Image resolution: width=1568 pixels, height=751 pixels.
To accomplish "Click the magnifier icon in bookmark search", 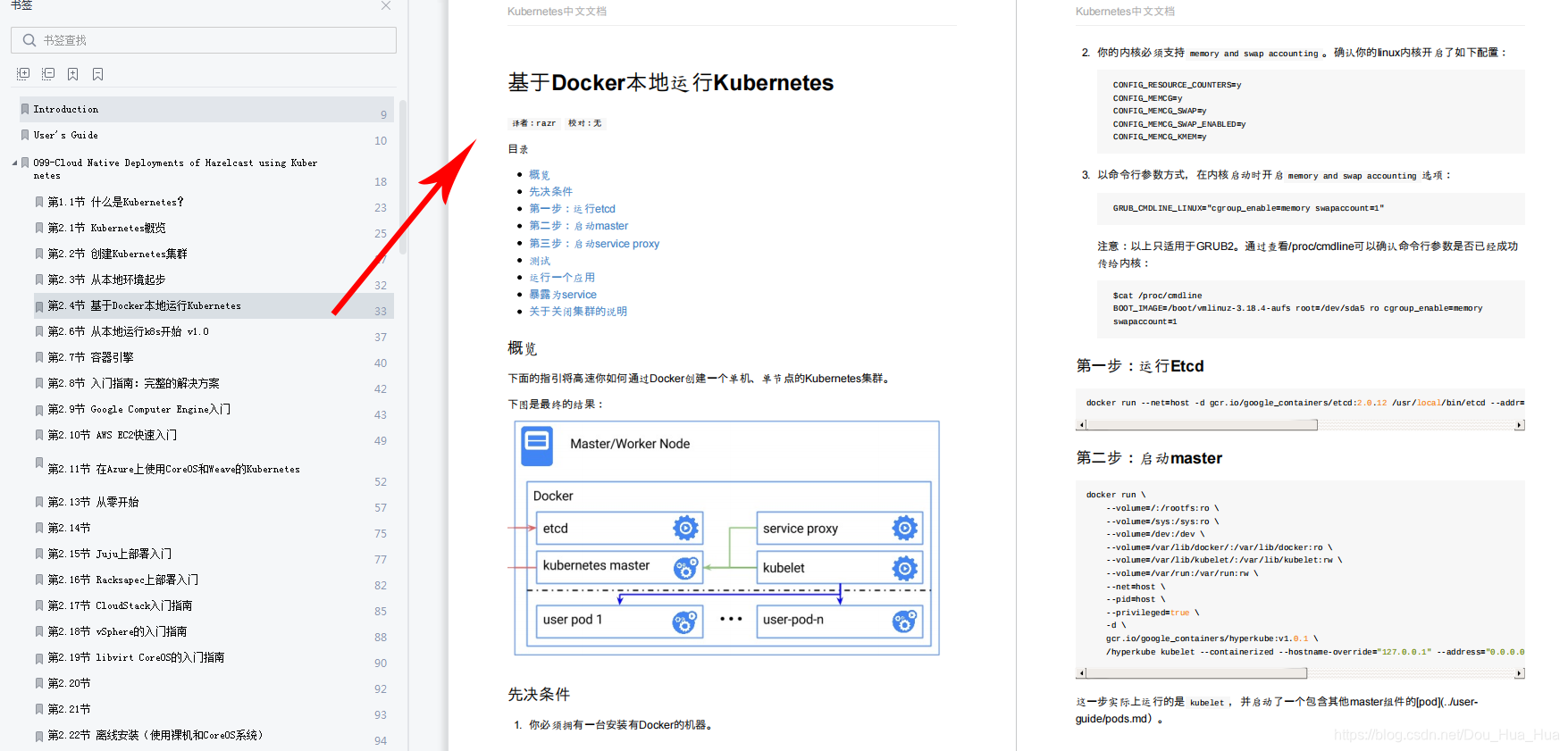I will click(x=29, y=40).
